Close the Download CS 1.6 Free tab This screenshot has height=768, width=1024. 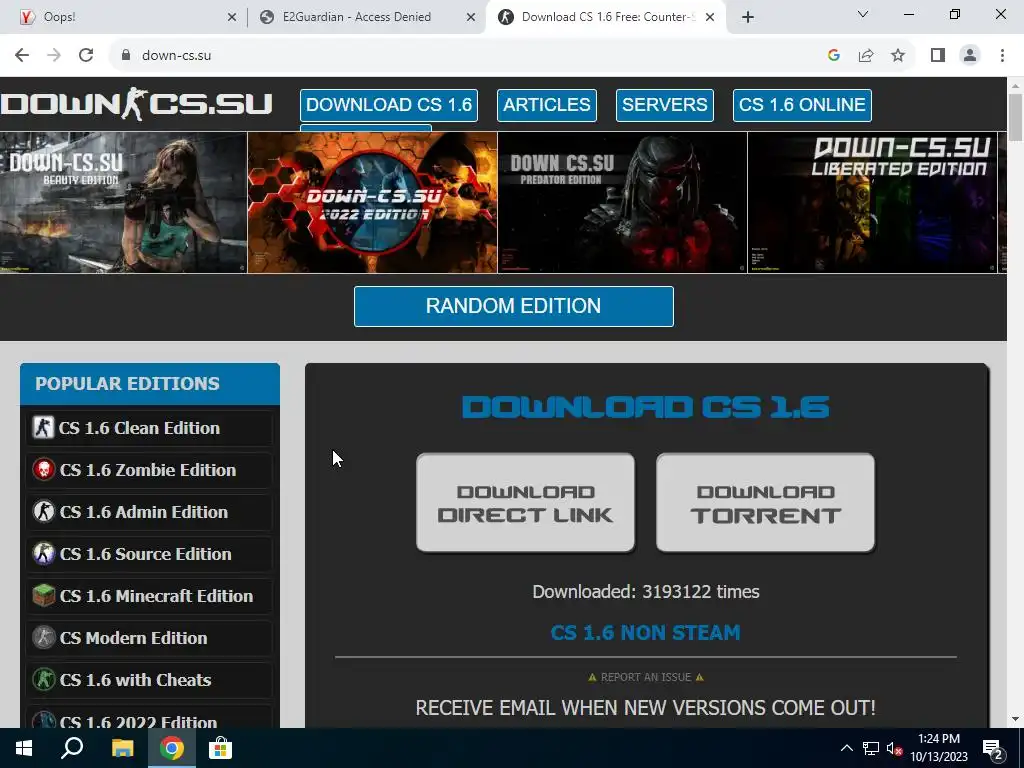point(710,17)
